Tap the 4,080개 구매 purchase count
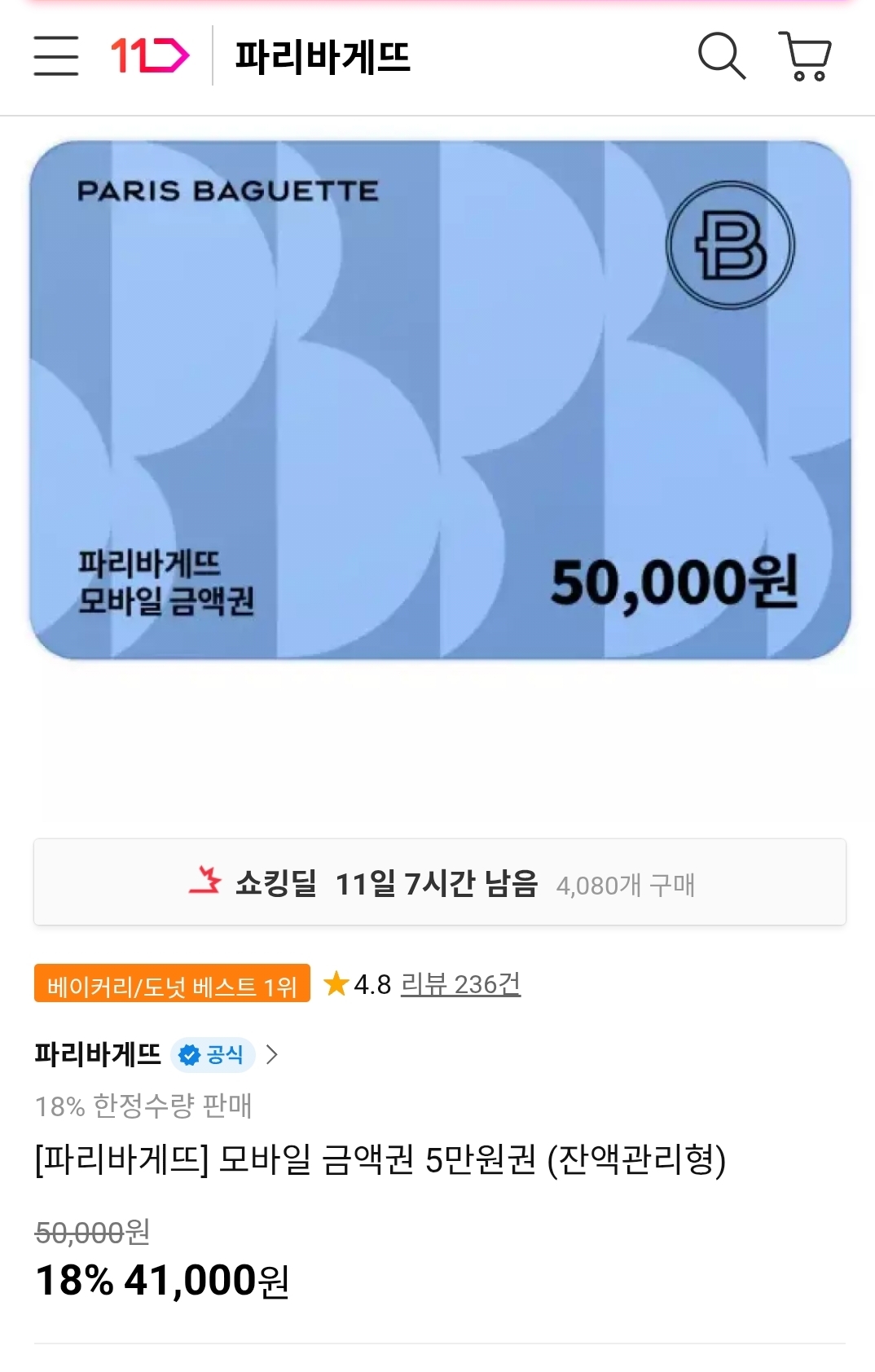This screenshot has height=1372, width=875. [x=625, y=885]
